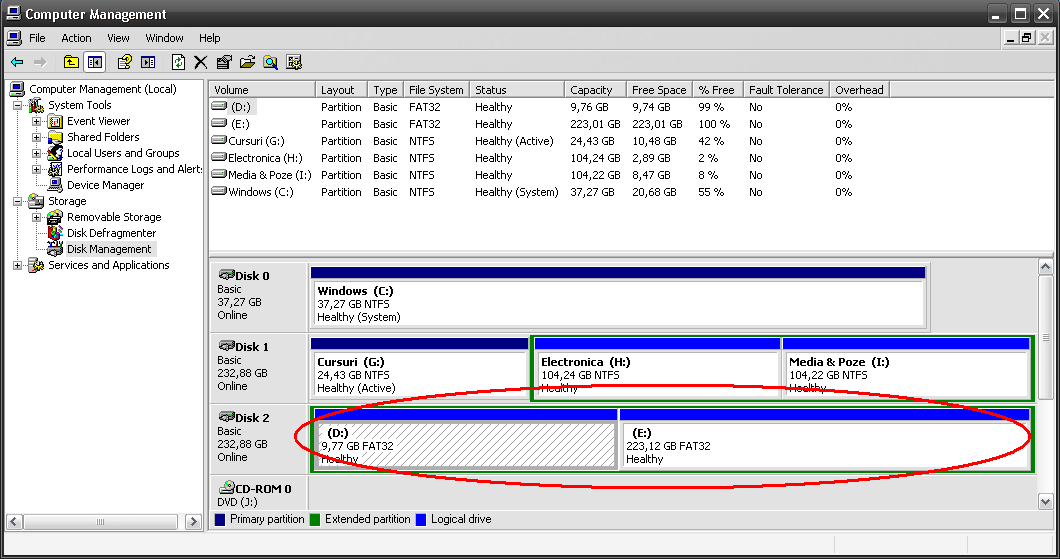Open the Window menu
This screenshot has width=1060, height=559.
coord(164,38)
